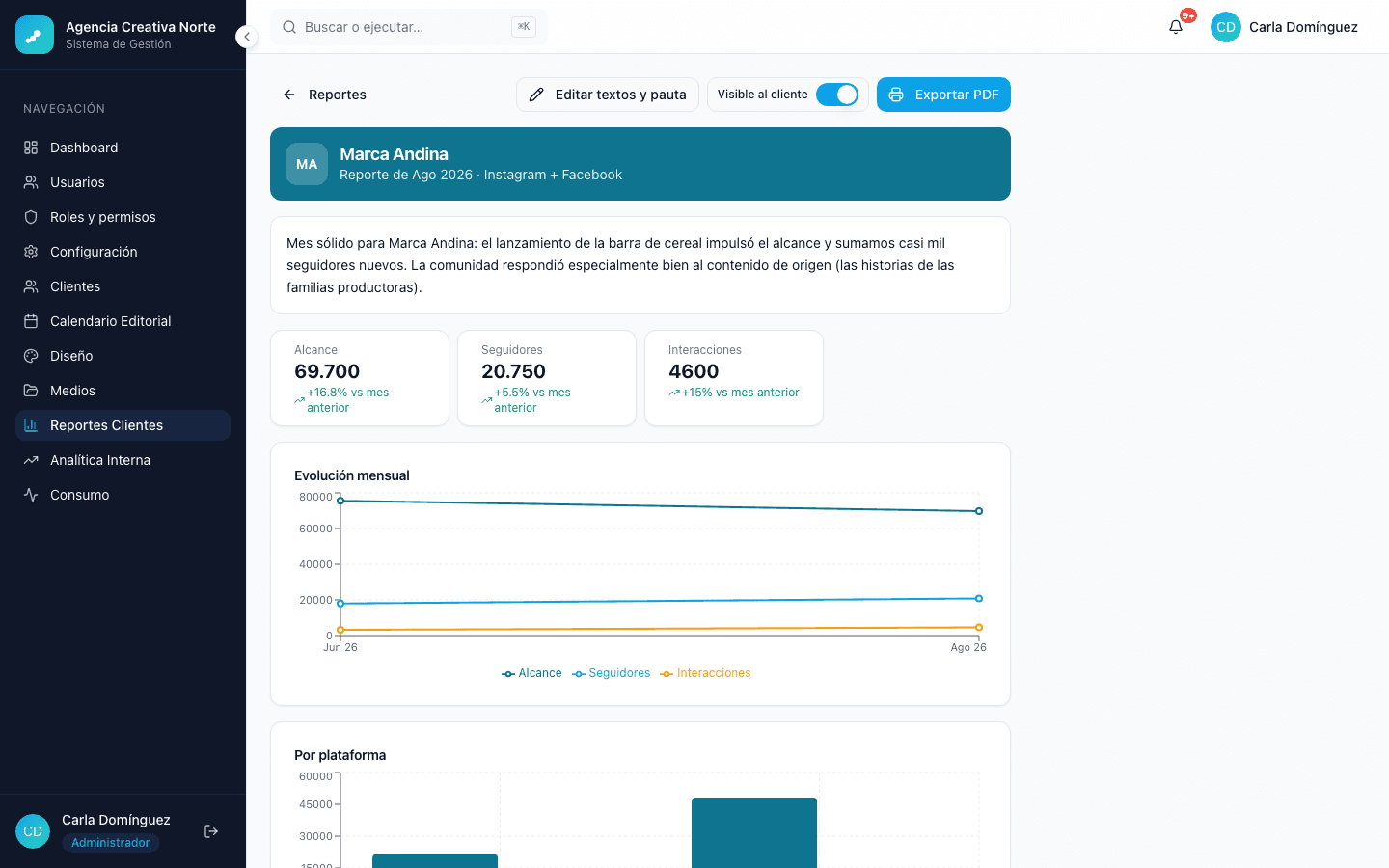Click the bar chart icon for Reportes Clientes
1389x868 pixels.
31,425
